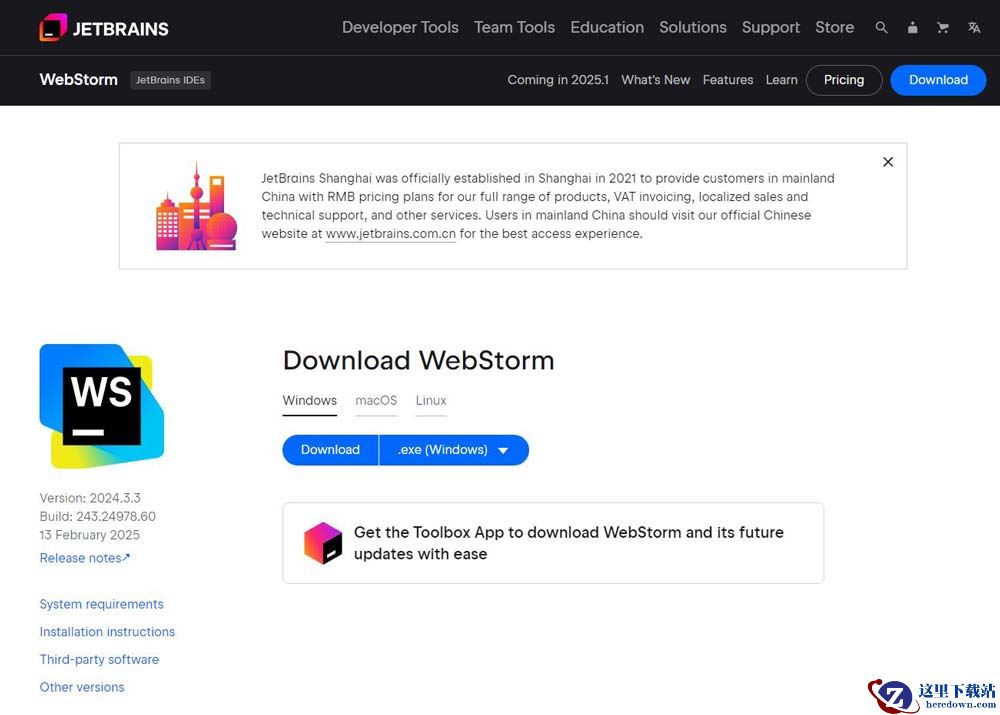This screenshot has height=715, width=1000.
Task: Open the account profile icon
Action: (x=912, y=27)
